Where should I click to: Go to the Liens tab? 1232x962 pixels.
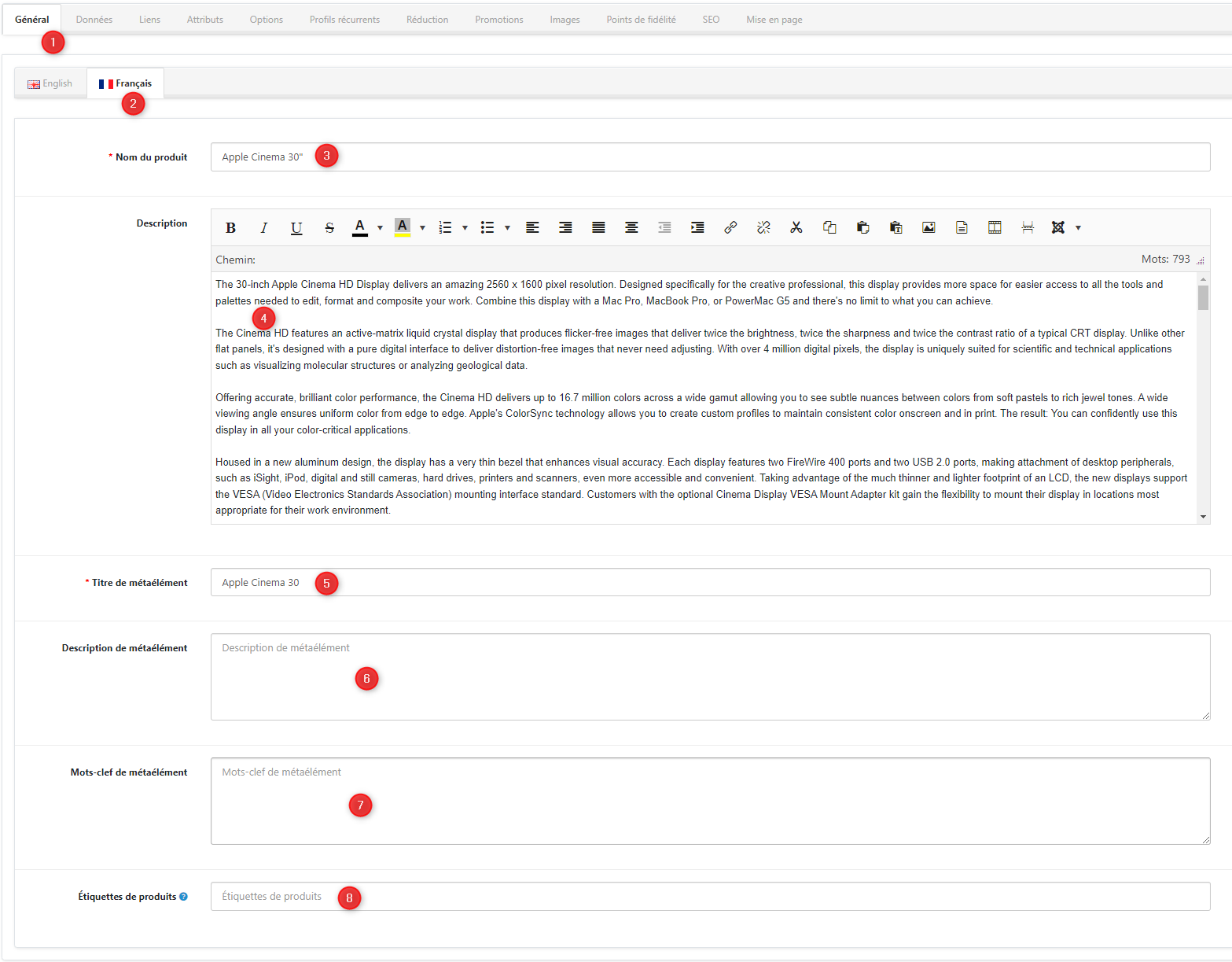[x=149, y=20]
